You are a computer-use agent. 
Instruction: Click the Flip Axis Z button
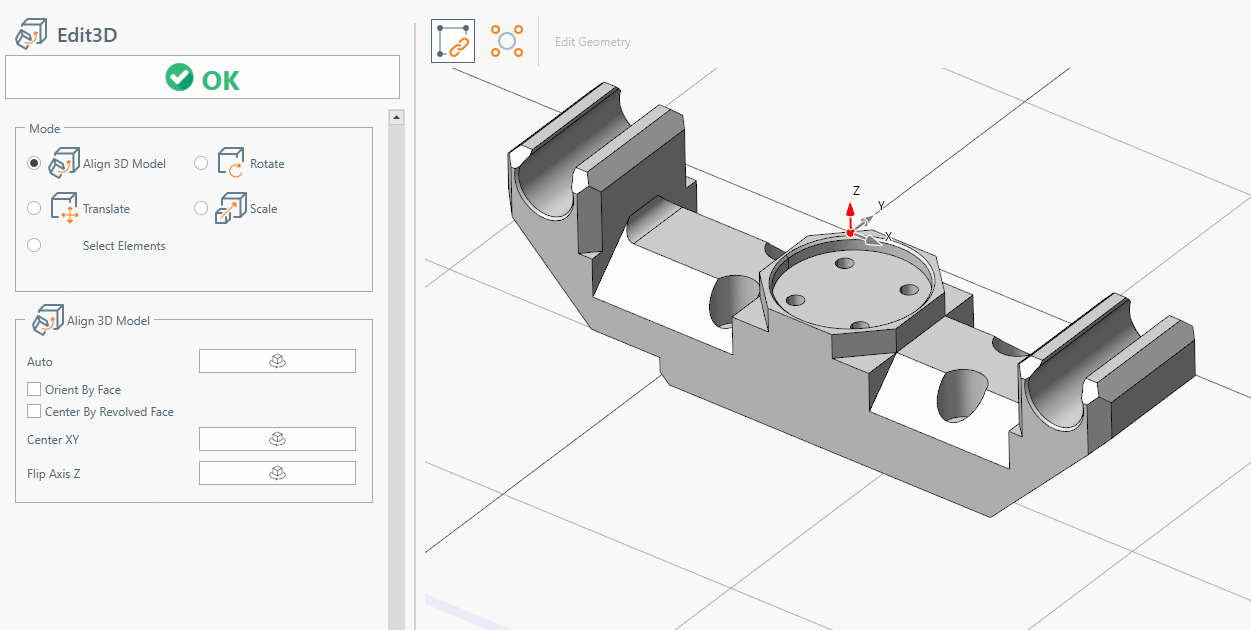coord(277,473)
